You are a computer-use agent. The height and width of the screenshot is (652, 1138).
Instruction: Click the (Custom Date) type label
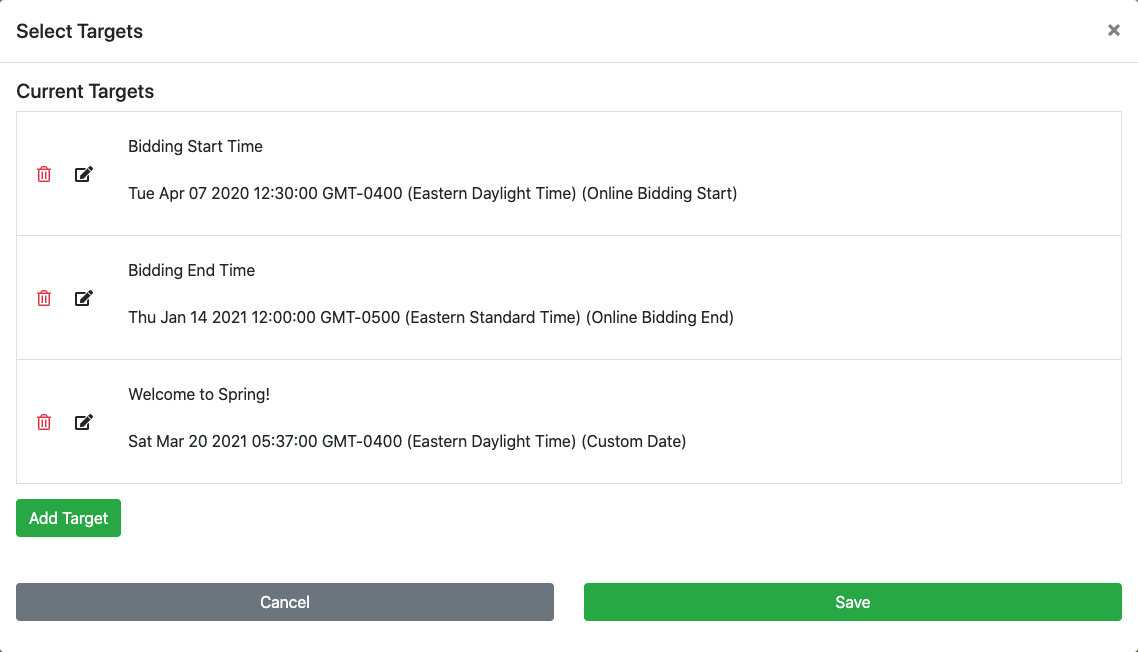(634, 442)
